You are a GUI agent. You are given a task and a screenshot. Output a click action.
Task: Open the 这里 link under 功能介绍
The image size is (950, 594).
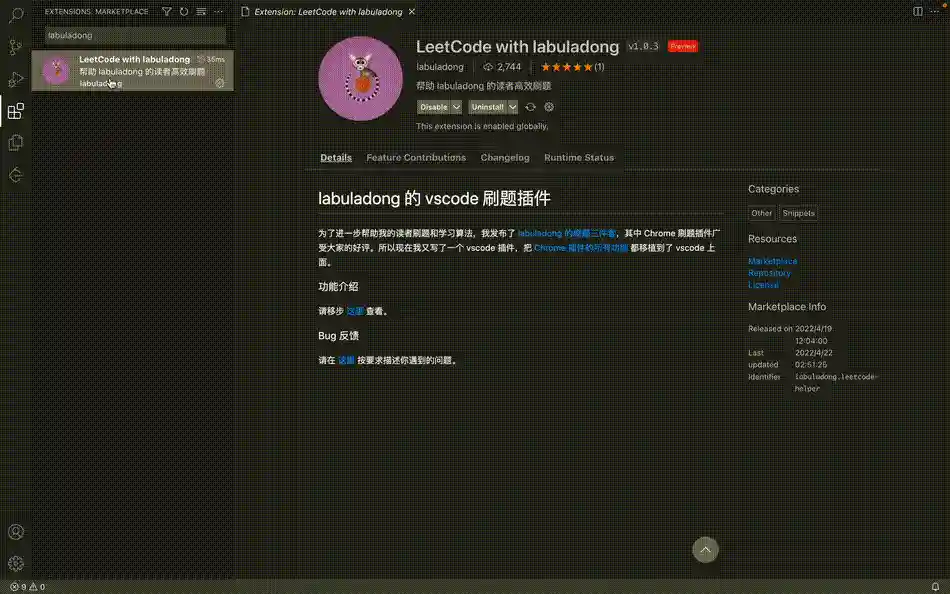coord(355,311)
